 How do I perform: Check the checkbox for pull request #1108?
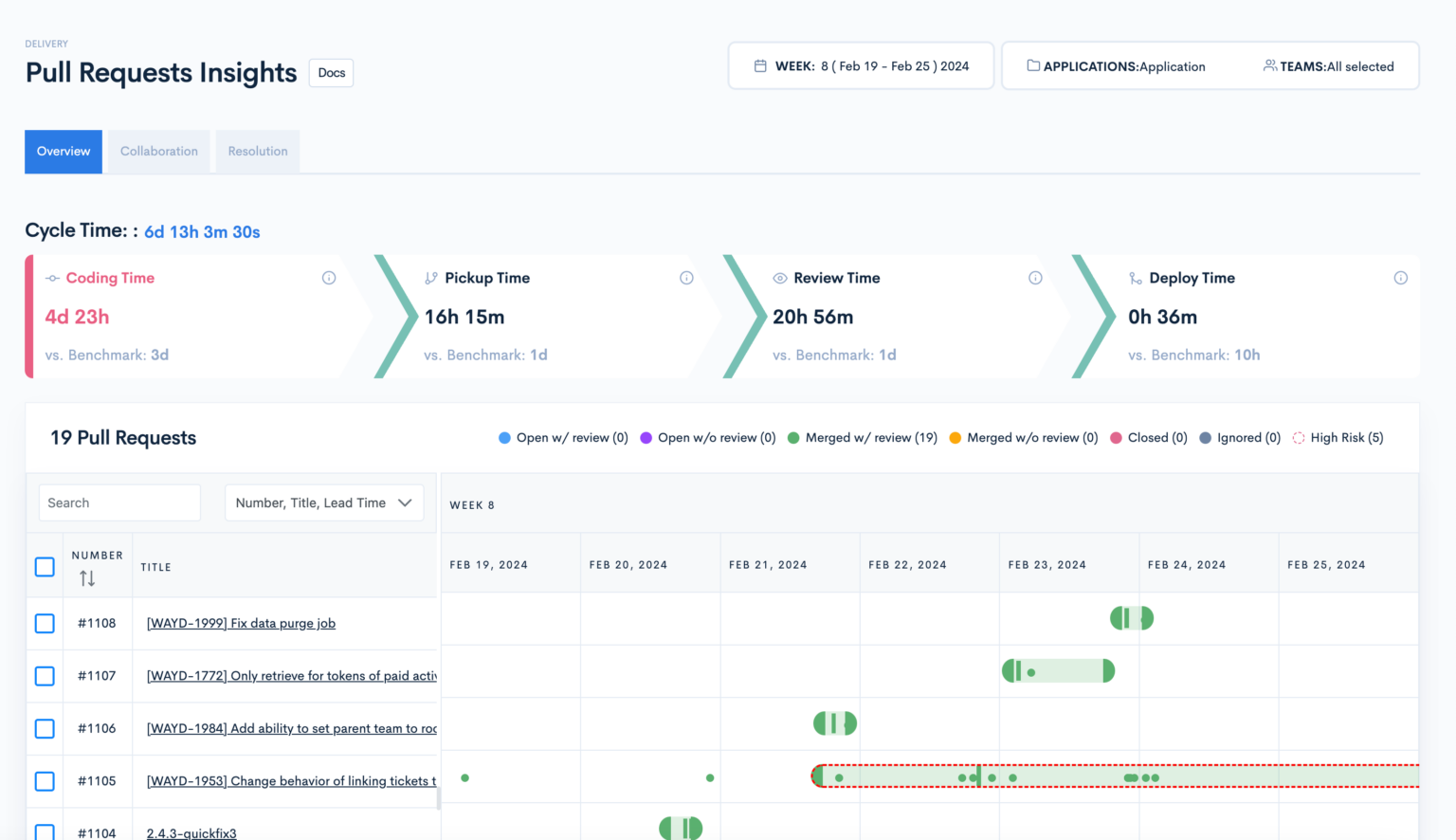(45, 623)
